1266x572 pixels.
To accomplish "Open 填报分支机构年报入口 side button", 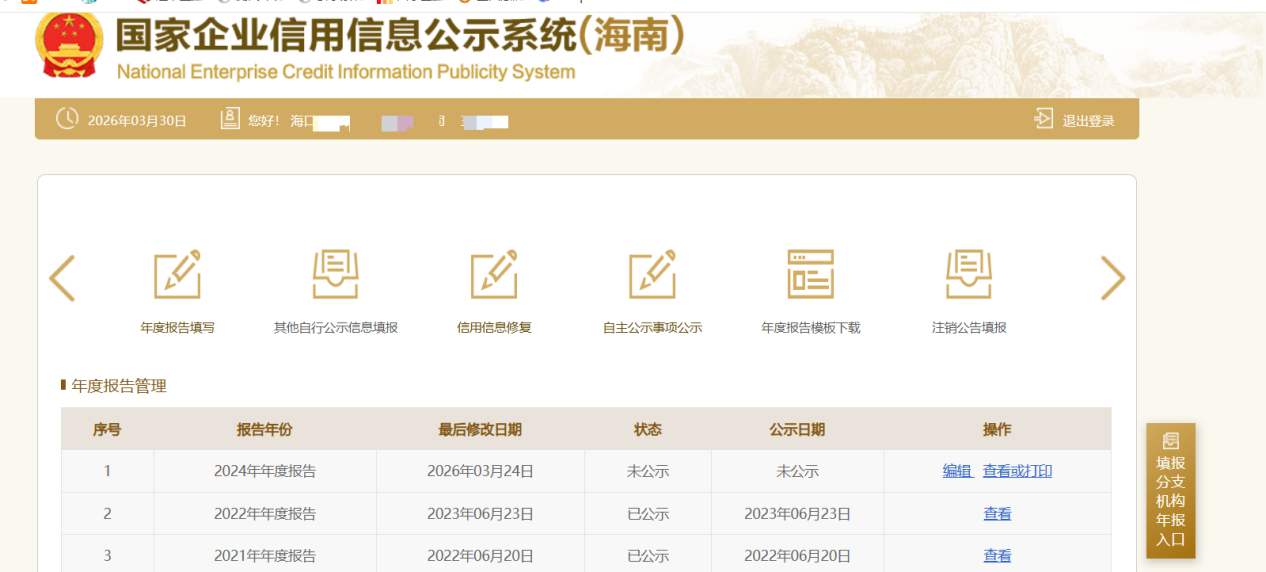I will tap(1170, 491).
